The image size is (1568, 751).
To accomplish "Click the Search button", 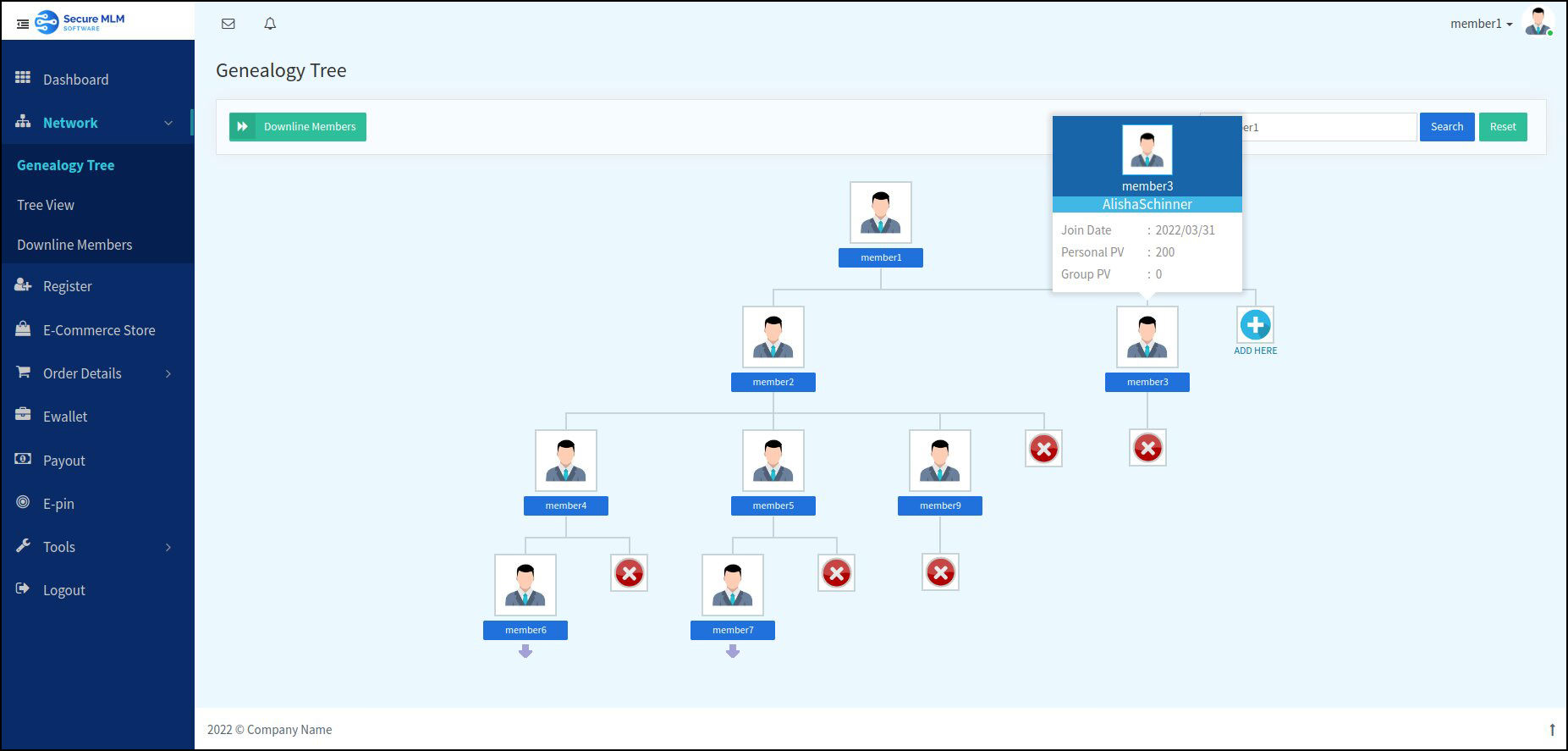I will [1447, 127].
